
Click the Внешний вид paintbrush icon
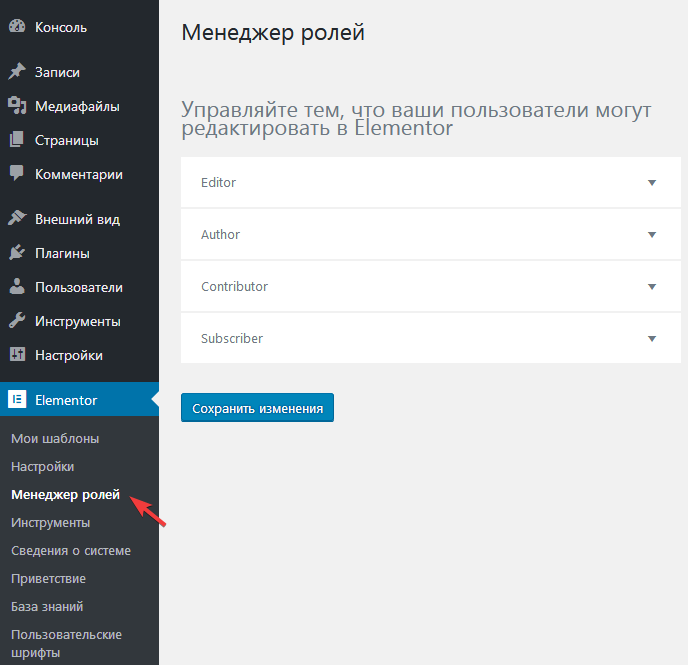pyautogui.click(x=17, y=218)
